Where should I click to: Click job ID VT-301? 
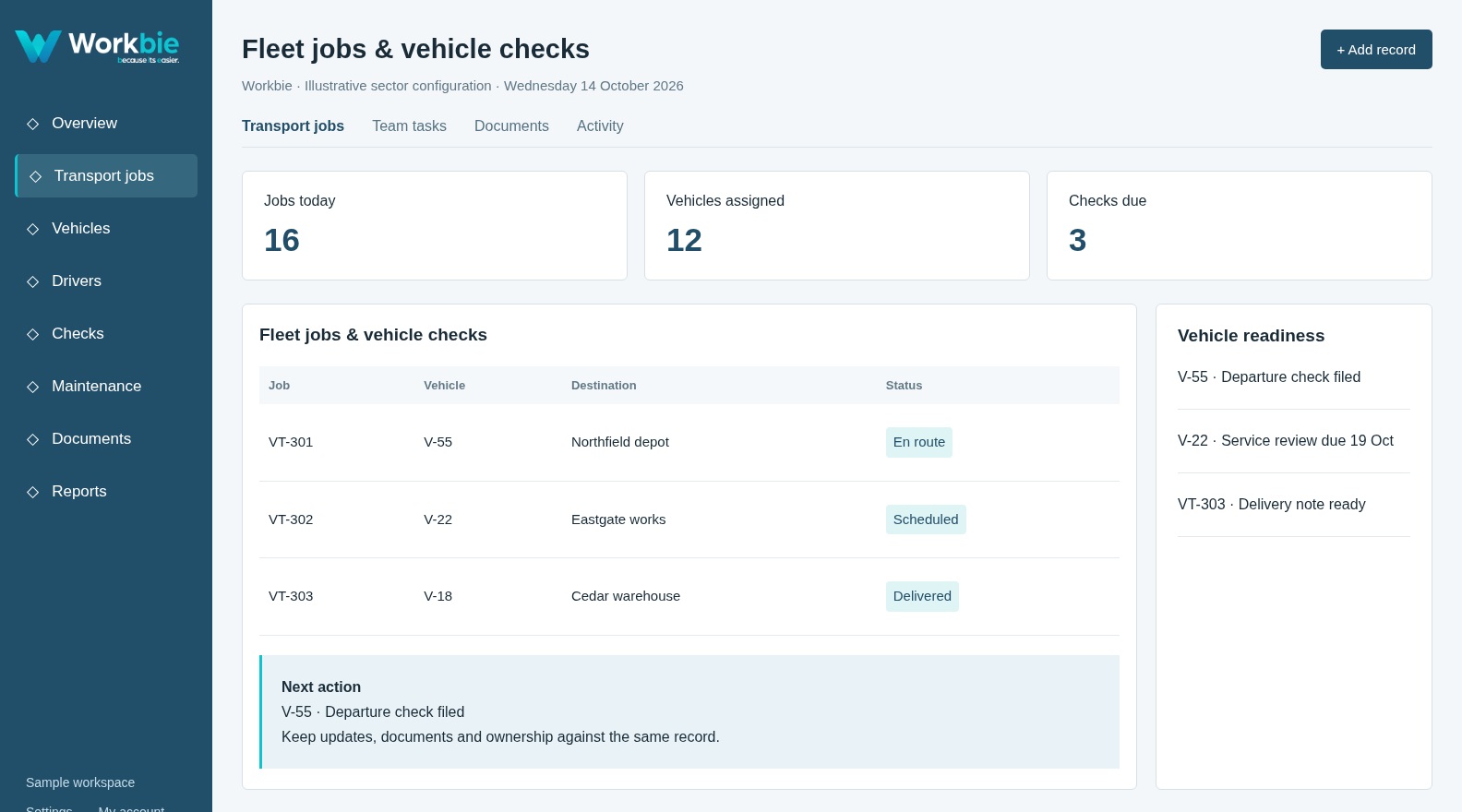[291, 442]
